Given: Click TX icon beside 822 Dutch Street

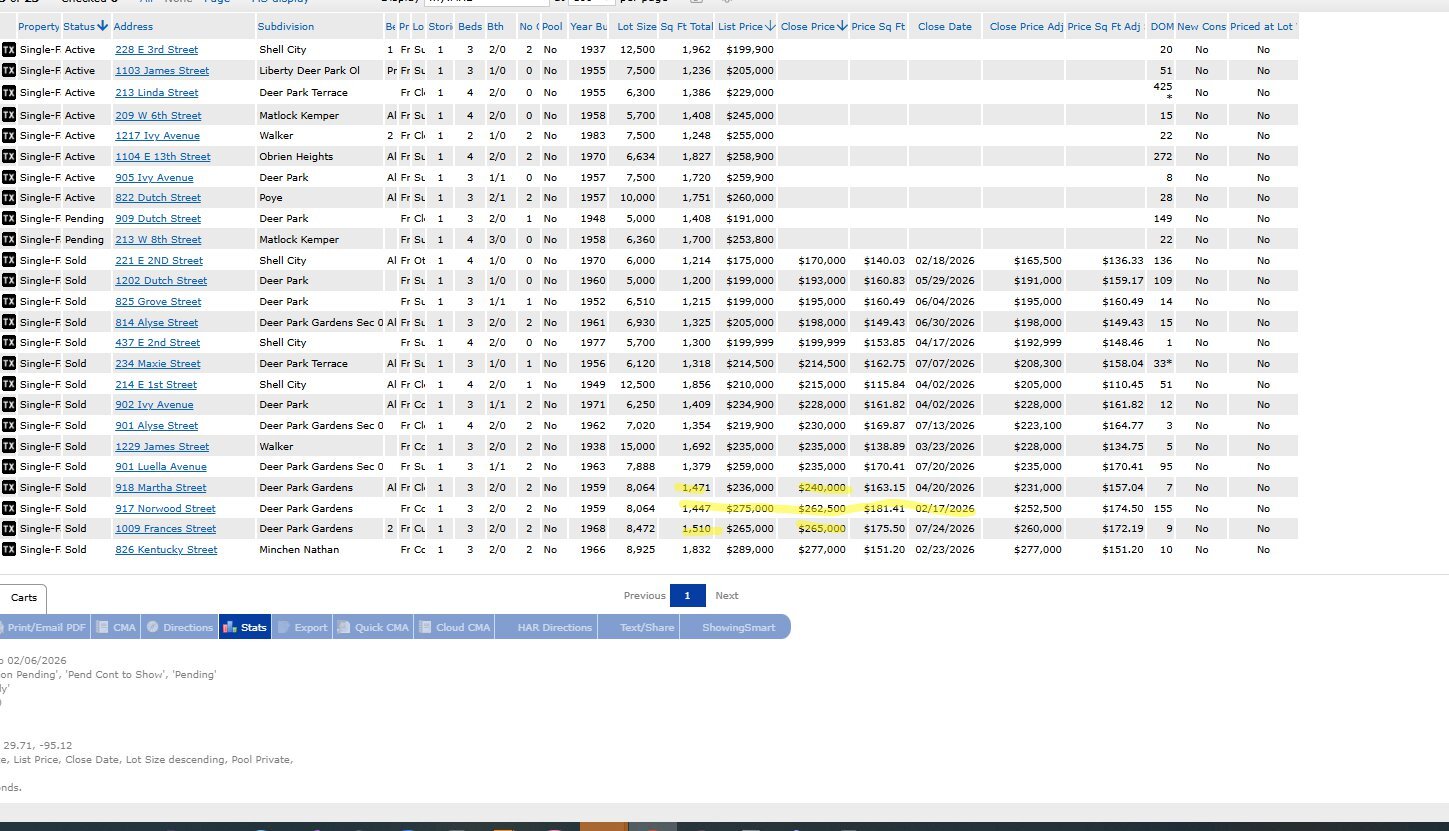Looking at the screenshot, I should pyautogui.click(x=9, y=197).
